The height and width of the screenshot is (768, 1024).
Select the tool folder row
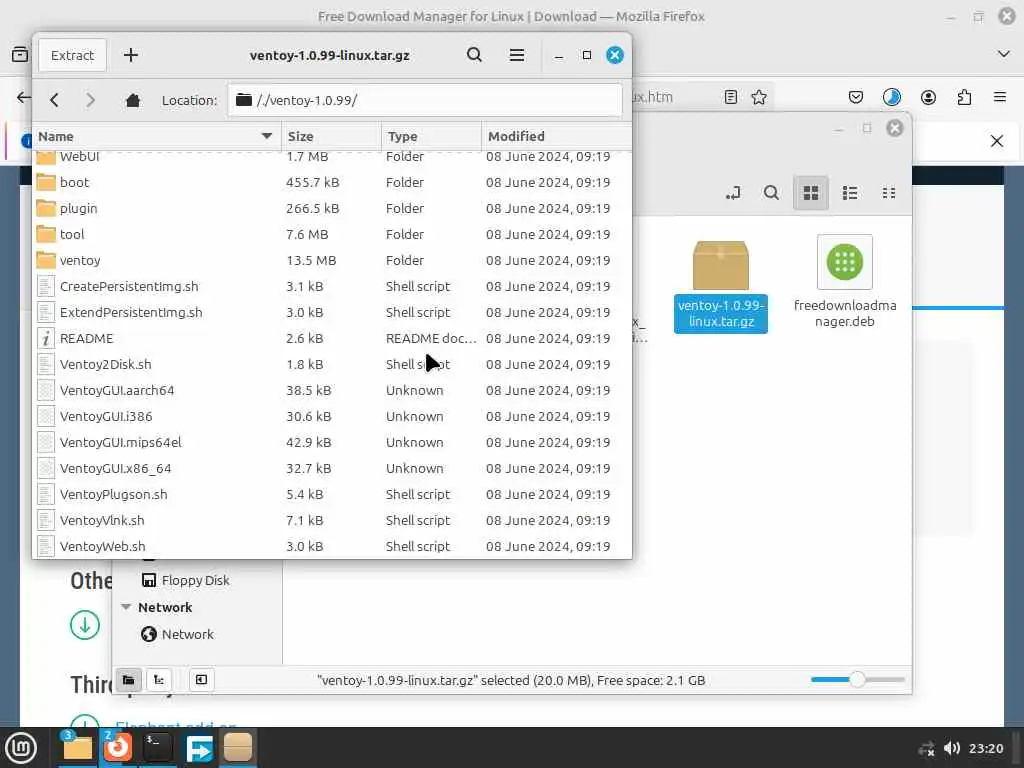click(x=332, y=234)
